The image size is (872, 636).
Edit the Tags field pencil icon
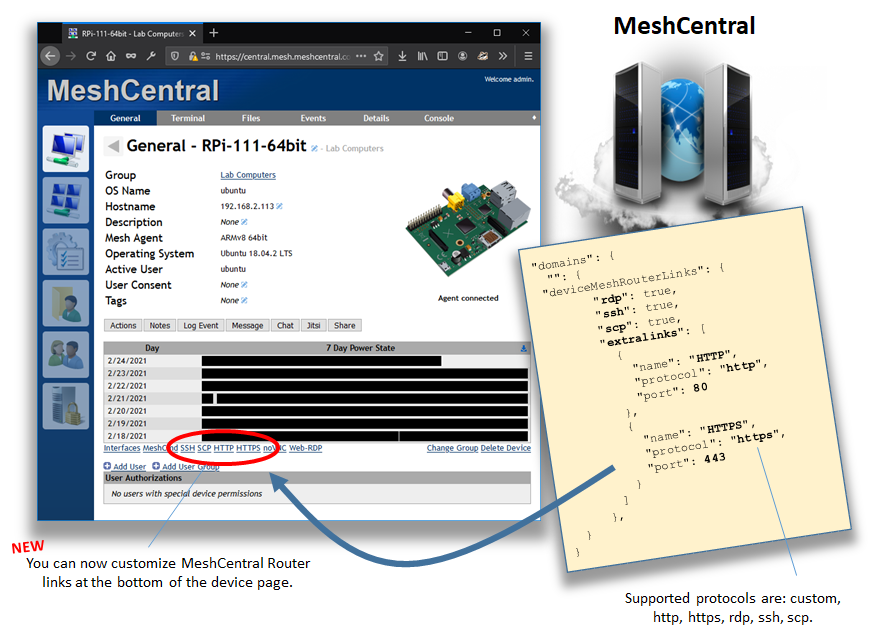(x=243, y=300)
